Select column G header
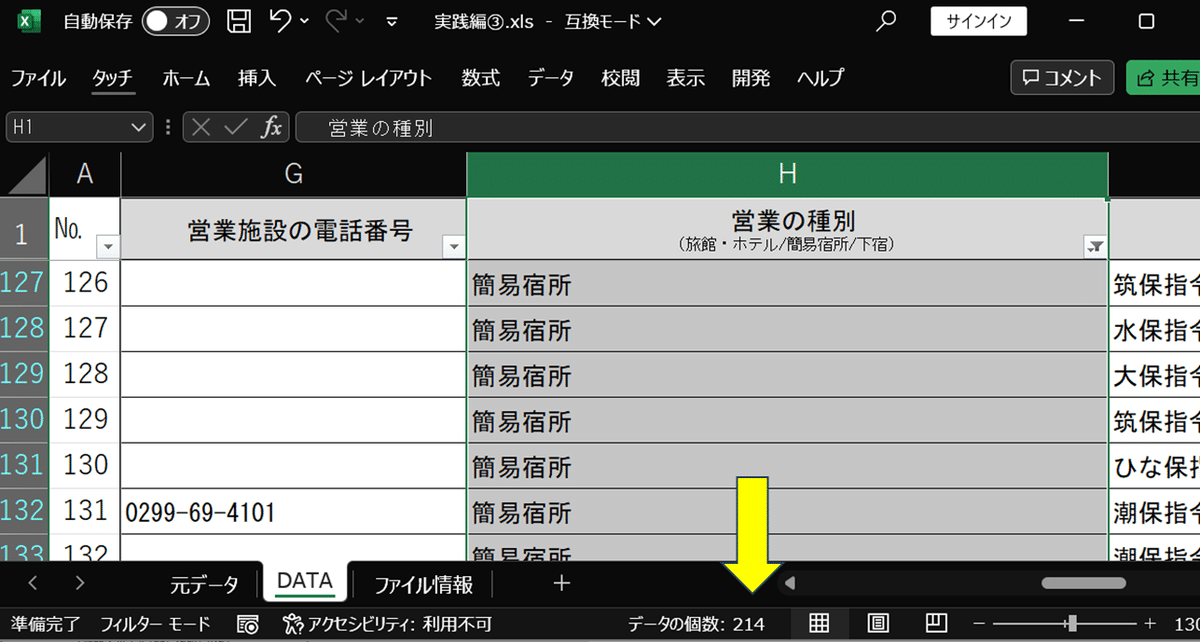 coord(293,175)
